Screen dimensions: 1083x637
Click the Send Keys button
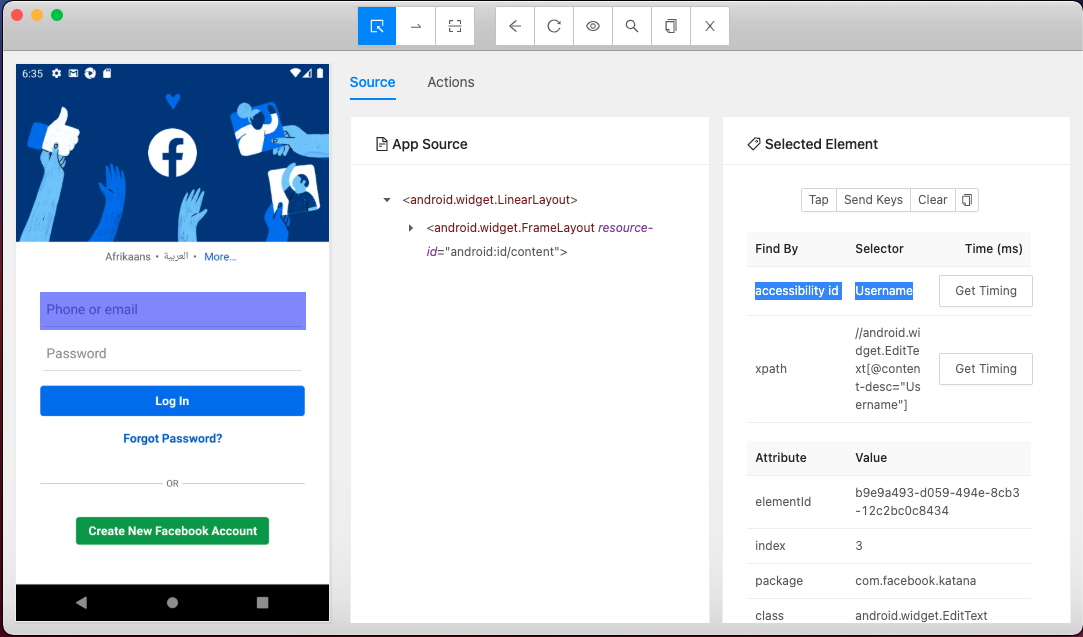coord(873,200)
